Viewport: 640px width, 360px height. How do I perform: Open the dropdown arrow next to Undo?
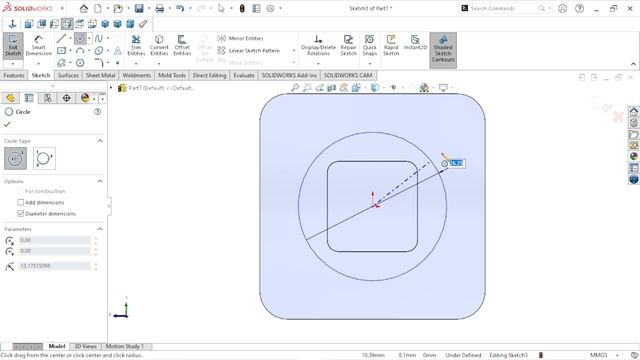click(x=190, y=8)
